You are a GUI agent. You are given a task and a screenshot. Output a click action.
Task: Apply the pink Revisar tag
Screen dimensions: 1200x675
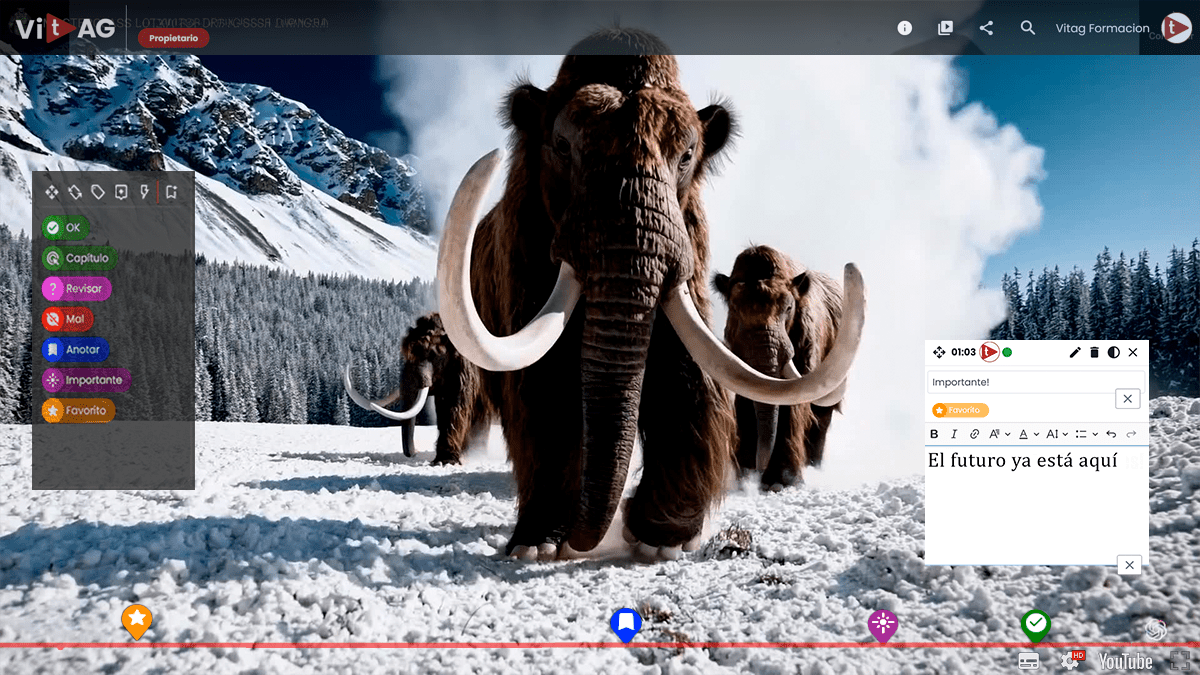pyautogui.click(x=76, y=289)
